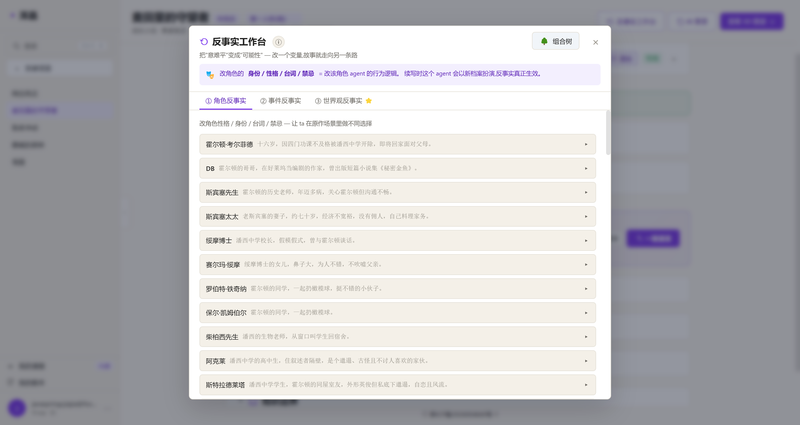Image resolution: width=800 pixels, height=425 pixels.
Task: Expand the 斯特拉德莱塔 row
Action: tap(397, 385)
